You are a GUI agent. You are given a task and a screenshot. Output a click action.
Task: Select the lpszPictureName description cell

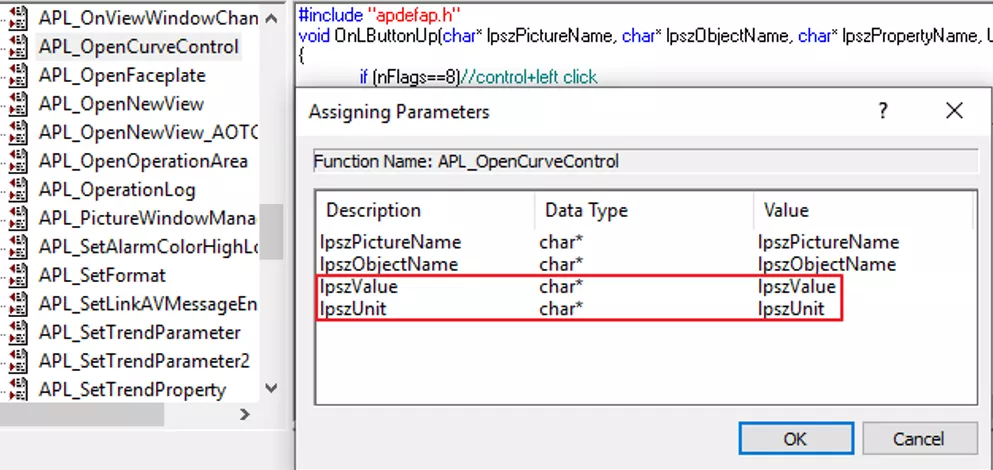(391, 243)
